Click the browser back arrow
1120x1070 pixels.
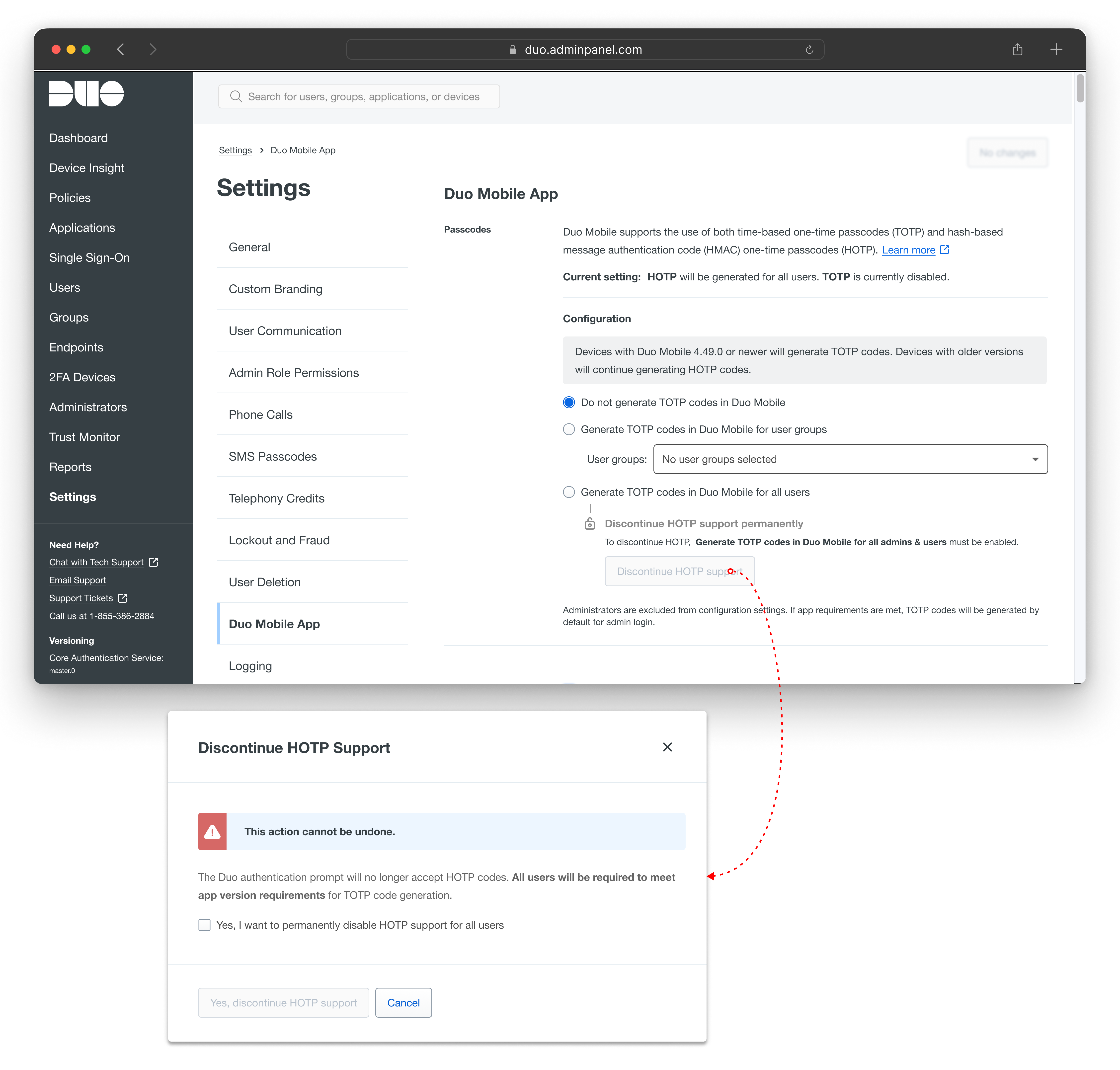pos(120,50)
